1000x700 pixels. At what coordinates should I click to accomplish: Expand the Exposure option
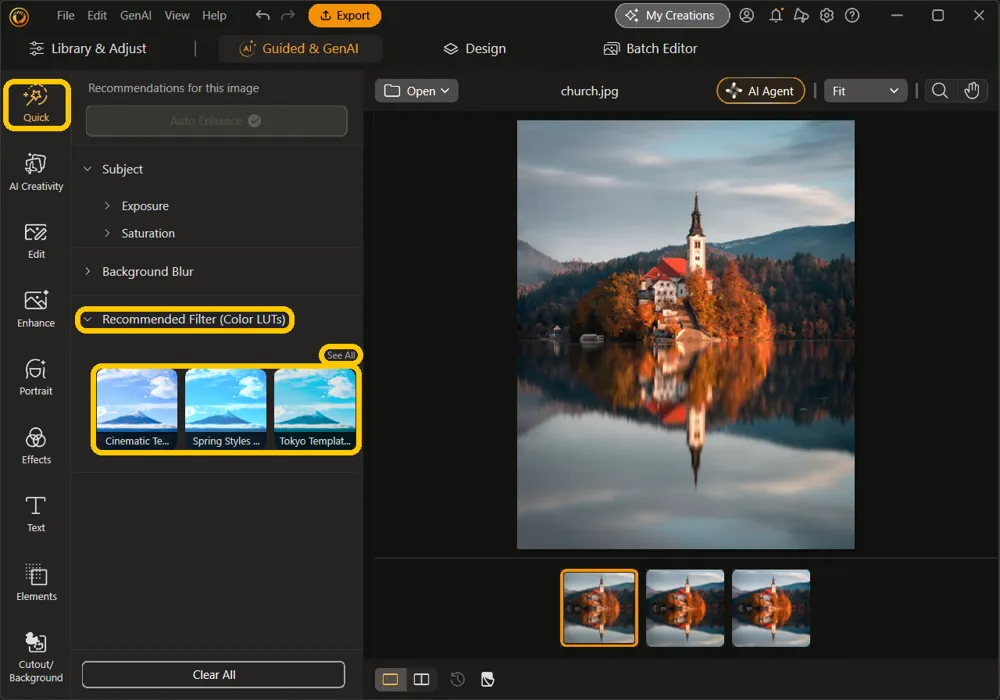pos(107,205)
